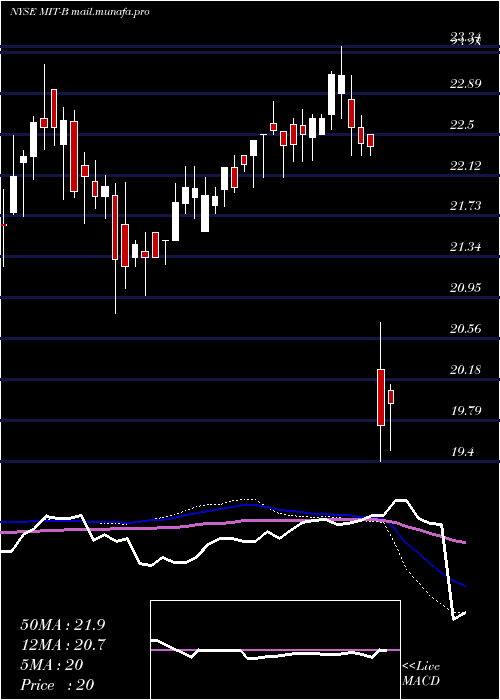This screenshot has width=500, height=700.
Task: Click the 50MA : 21.9 readout
Action: [63, 625]
